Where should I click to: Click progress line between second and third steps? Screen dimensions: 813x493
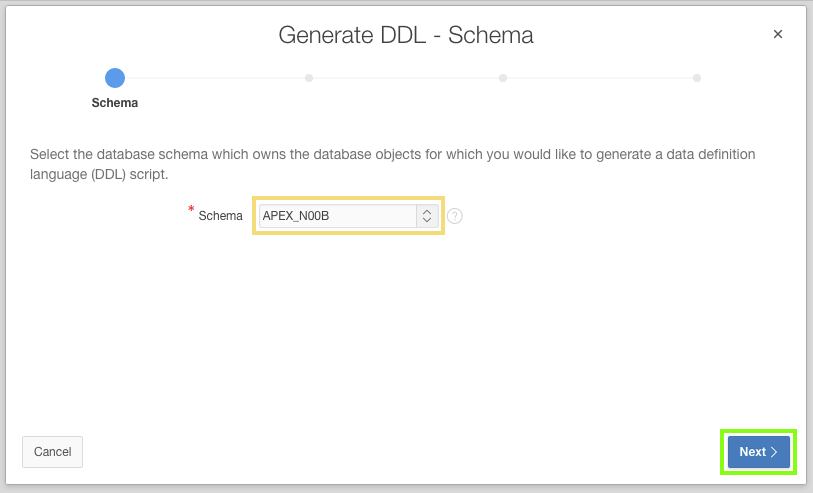pyautogui.click(x=406, y=77)
